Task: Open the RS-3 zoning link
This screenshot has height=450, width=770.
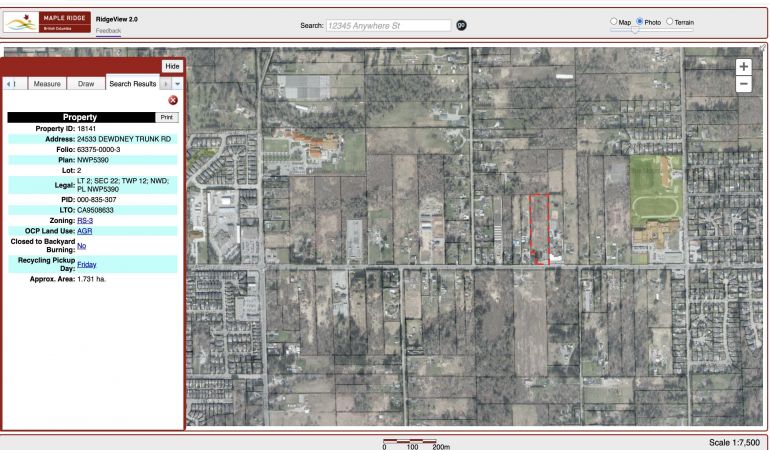Action: (x=85, y=220)
